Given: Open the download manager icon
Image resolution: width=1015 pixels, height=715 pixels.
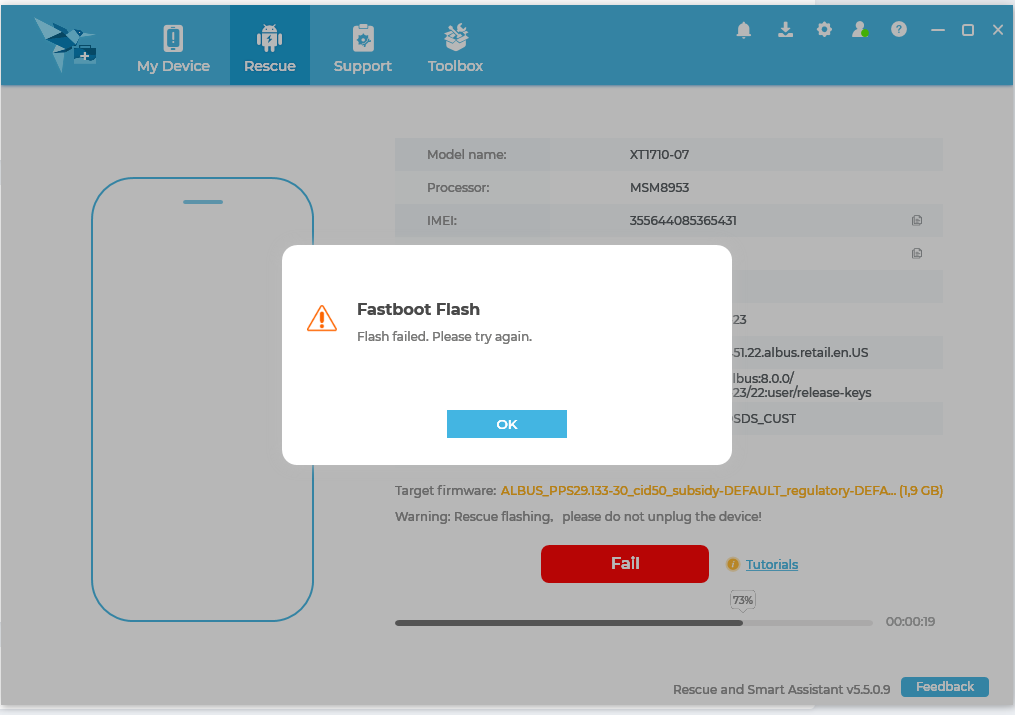Looking at the screenshot, I should tap(785, 30).
